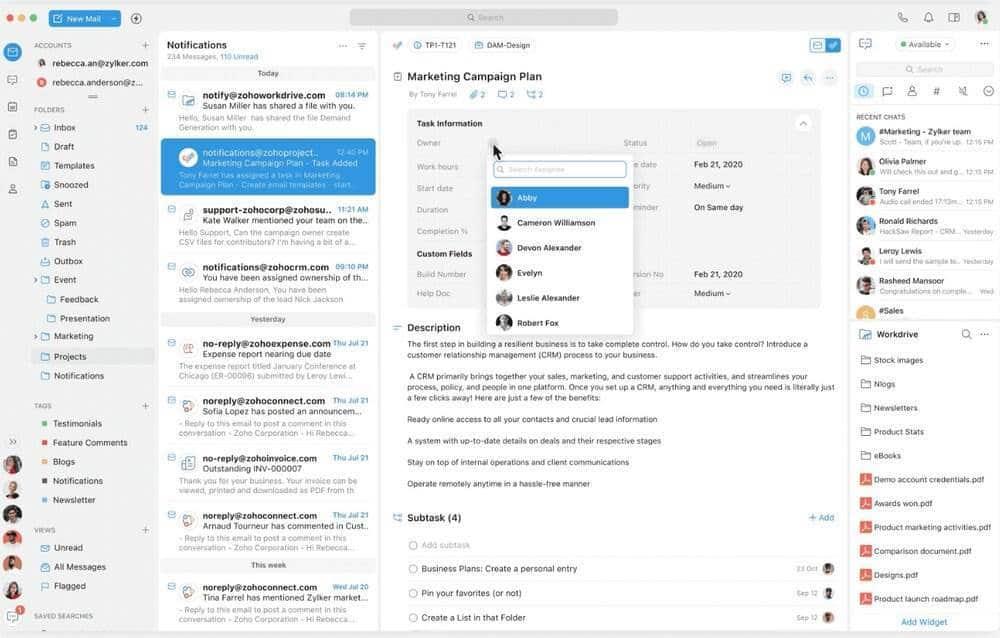
Task: Collapse the Task Information section
Action: [802, 124]
